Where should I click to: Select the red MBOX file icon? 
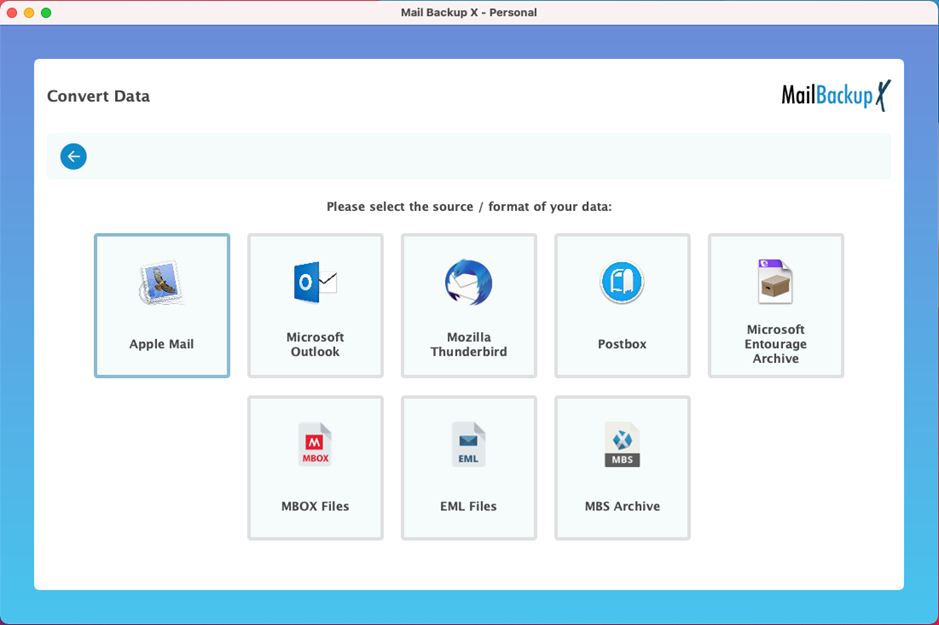315,444
